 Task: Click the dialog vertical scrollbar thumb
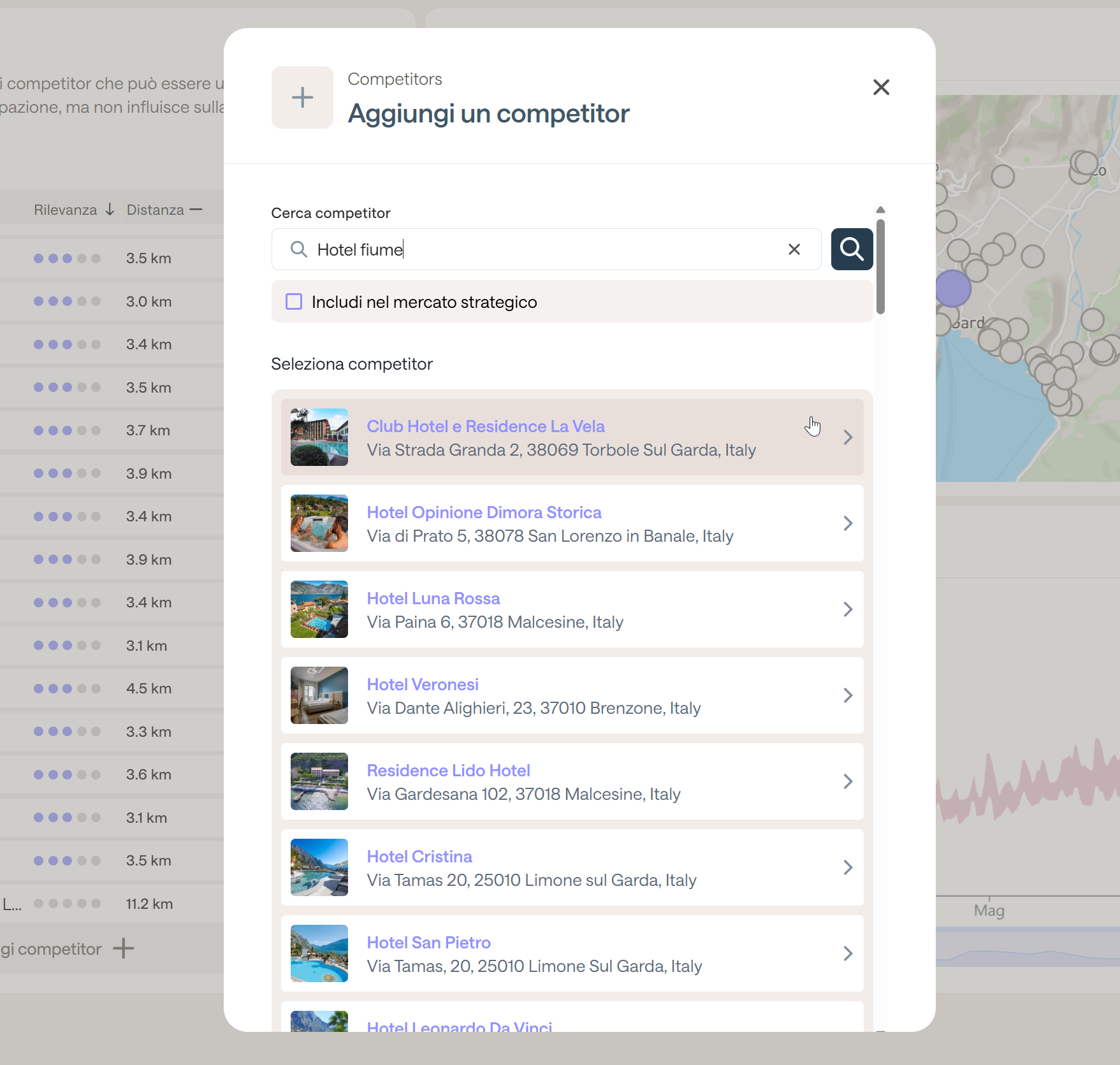pos(880,266)
